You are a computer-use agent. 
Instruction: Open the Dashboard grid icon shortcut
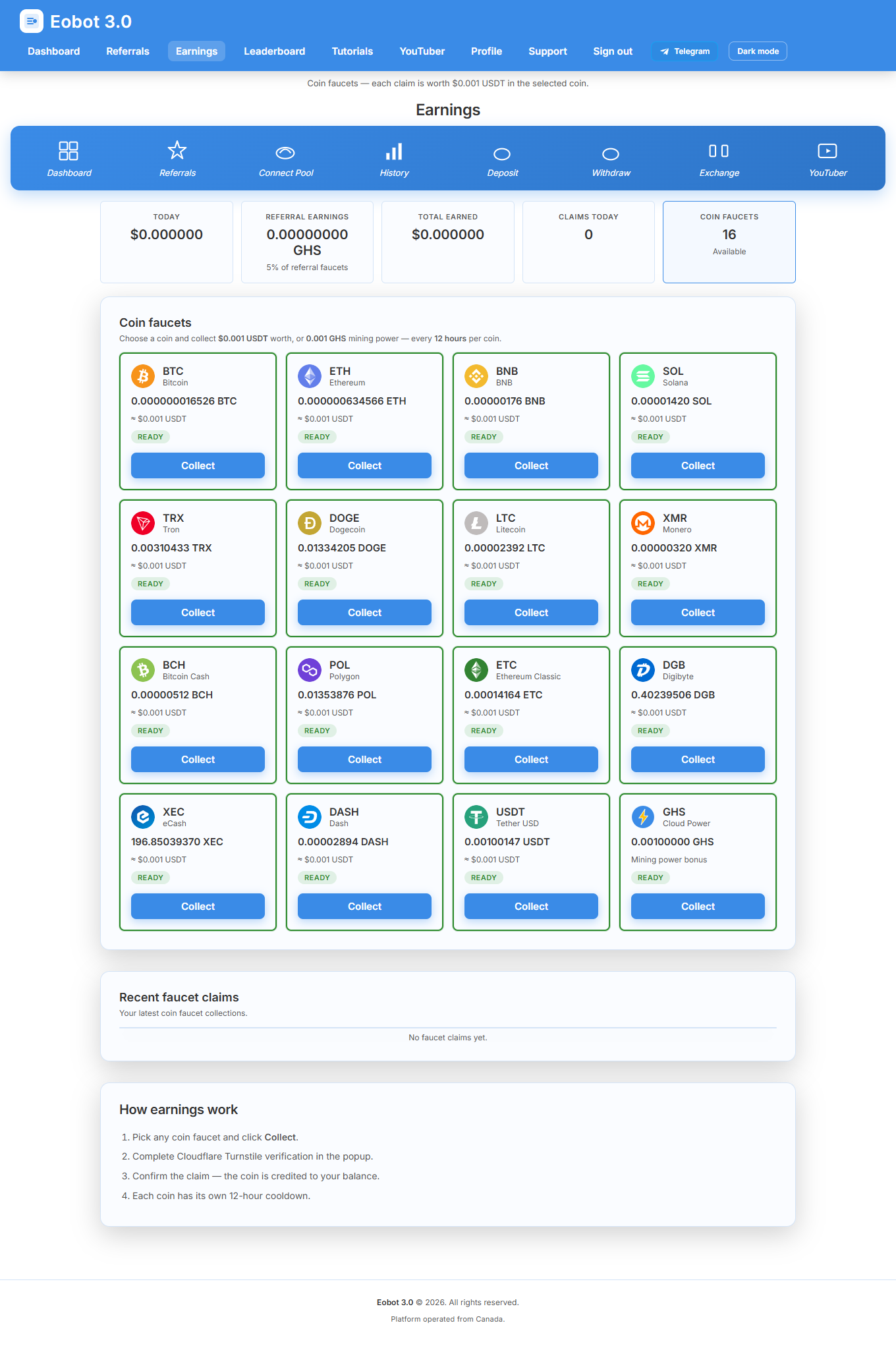point(69,151)
